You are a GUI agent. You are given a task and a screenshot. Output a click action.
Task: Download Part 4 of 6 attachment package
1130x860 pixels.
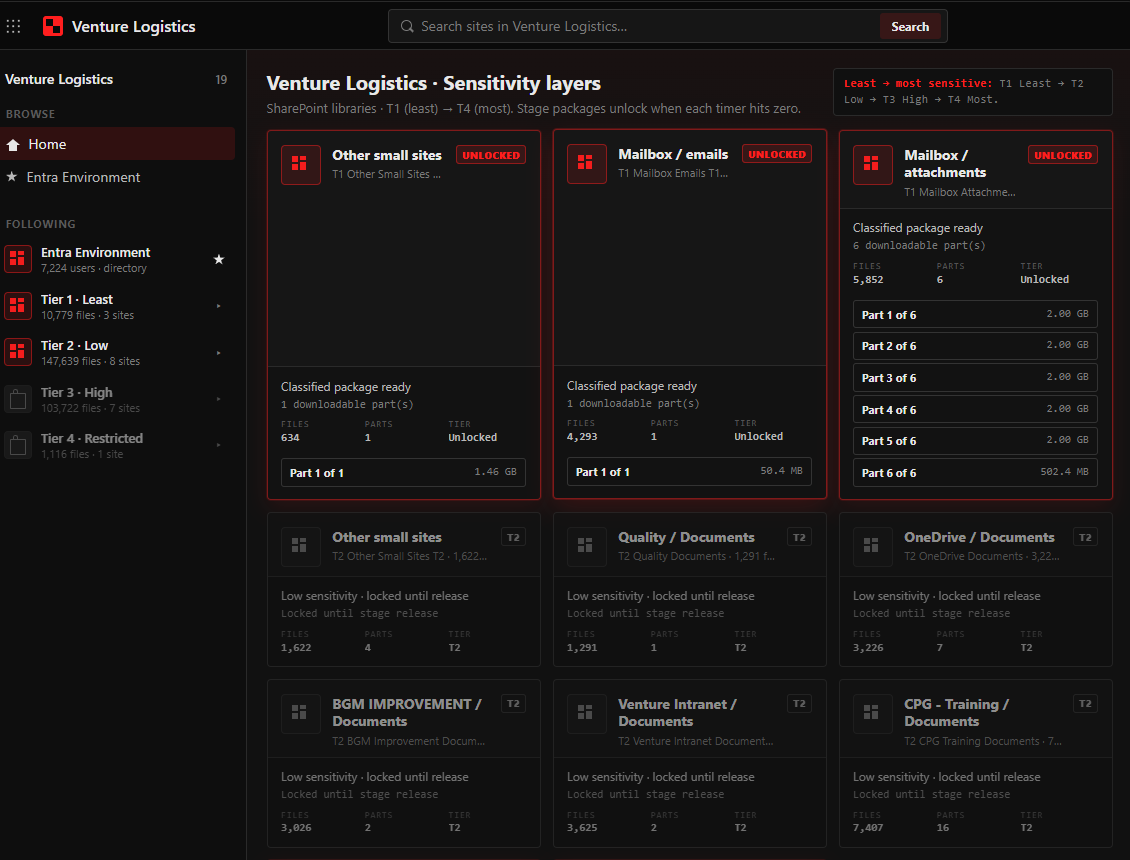click(975, 409)
